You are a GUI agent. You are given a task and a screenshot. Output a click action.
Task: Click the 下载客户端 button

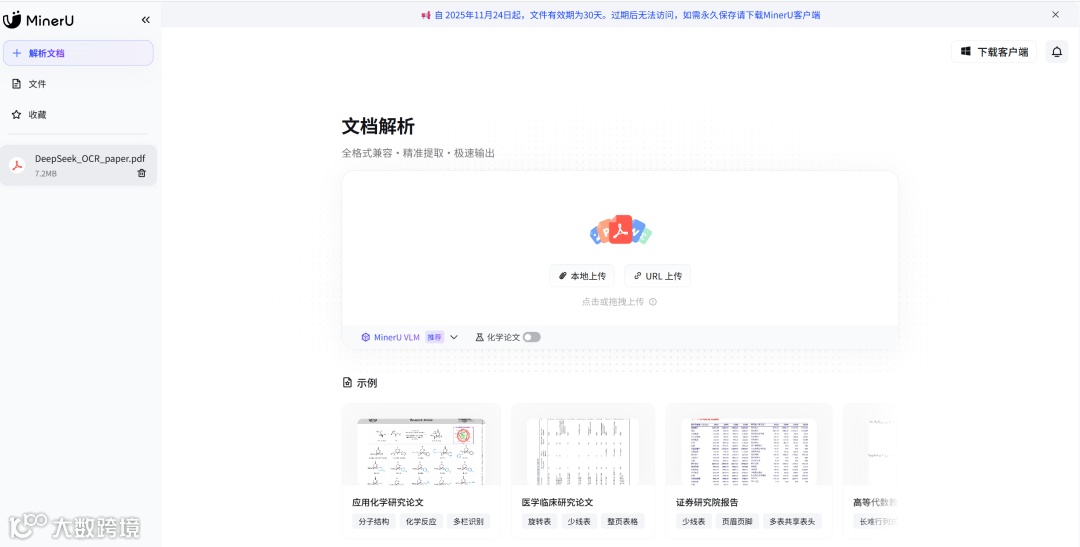[994, 52]
